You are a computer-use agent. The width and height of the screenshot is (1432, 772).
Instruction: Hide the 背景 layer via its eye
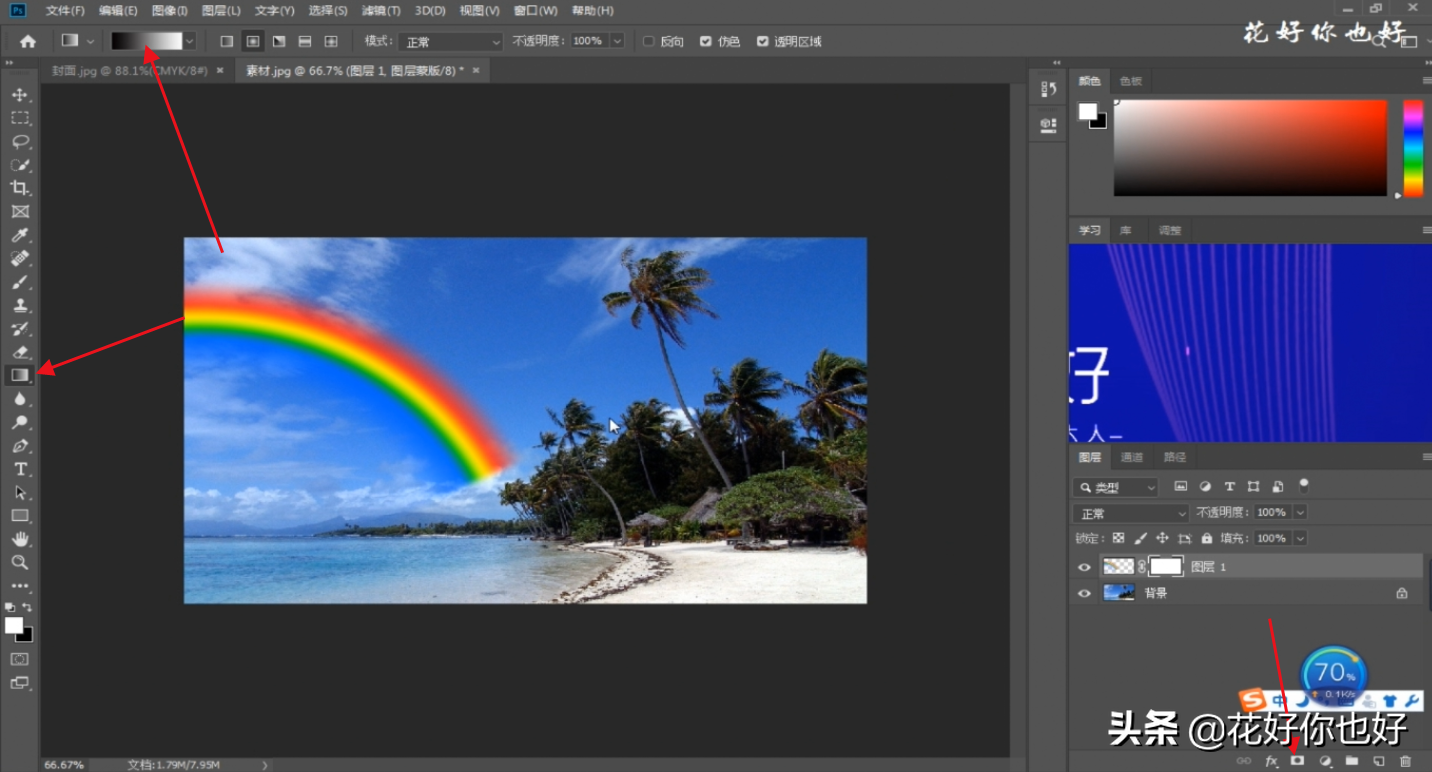1084,593
